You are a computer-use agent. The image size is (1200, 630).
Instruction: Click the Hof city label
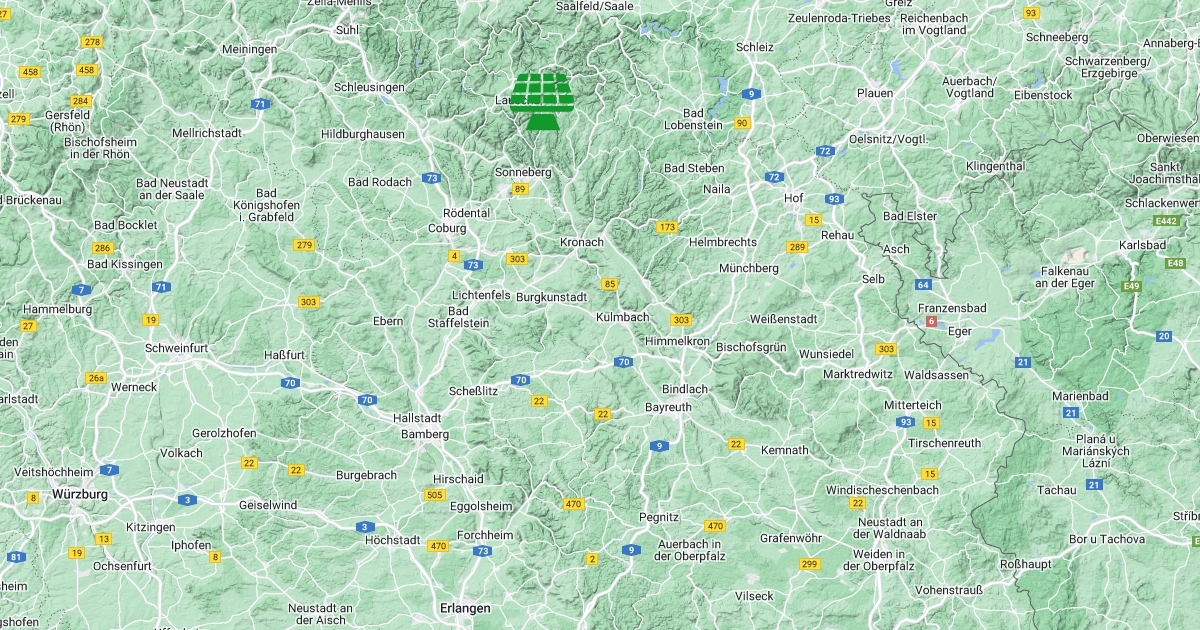(794, 198)
